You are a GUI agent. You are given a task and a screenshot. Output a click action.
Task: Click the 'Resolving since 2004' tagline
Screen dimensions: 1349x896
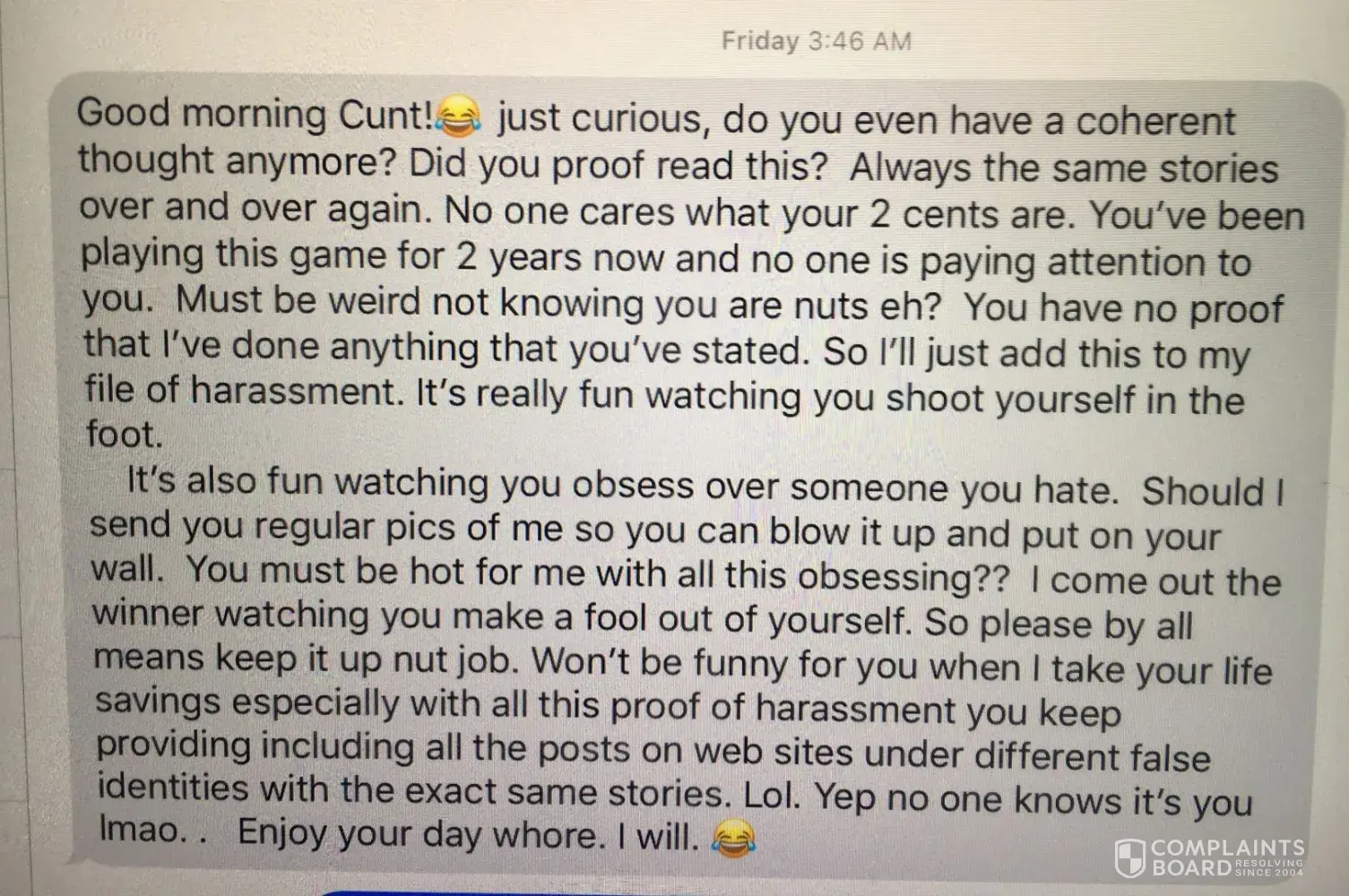click(1269, 866)
